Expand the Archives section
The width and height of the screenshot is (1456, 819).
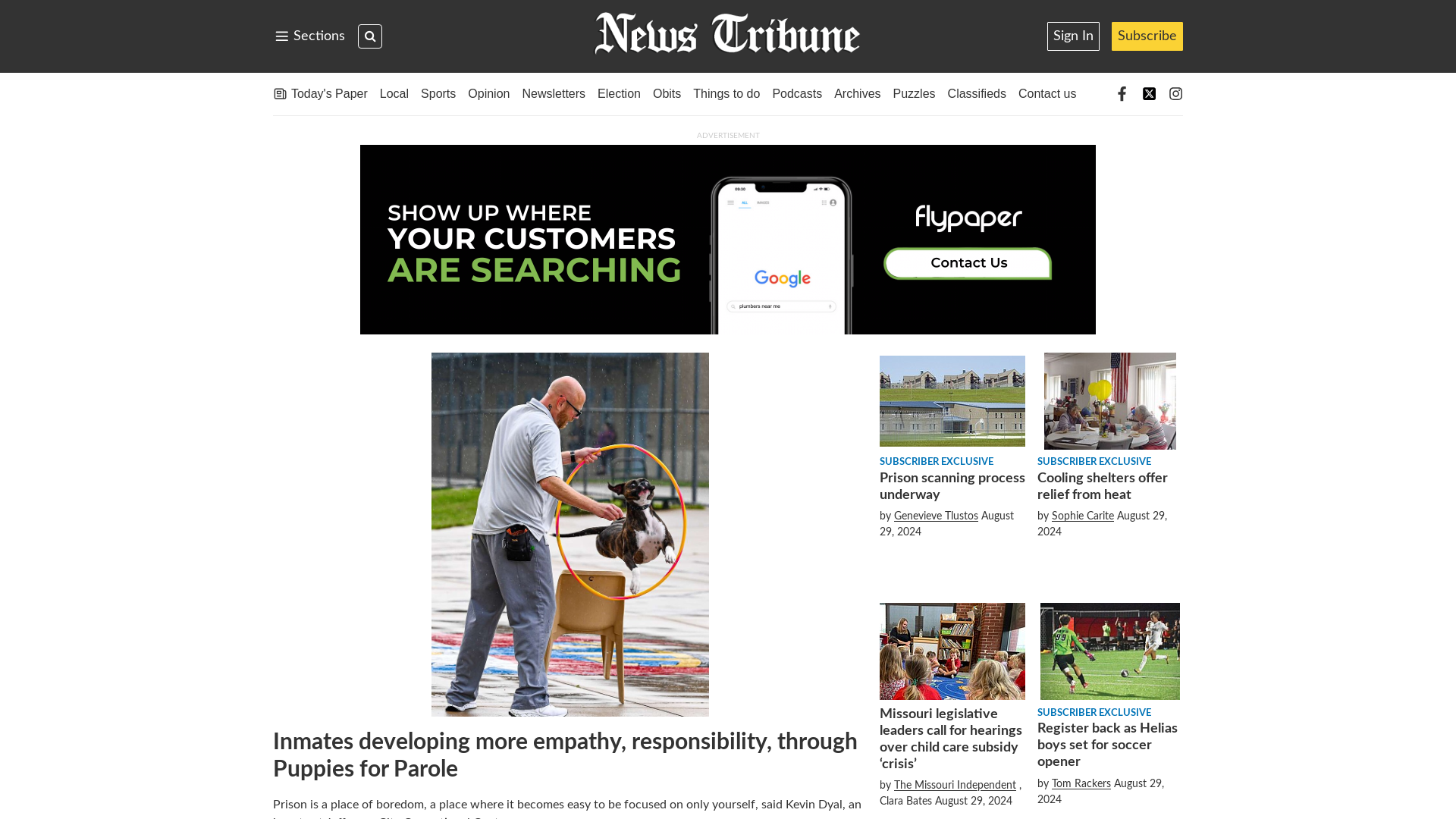click(x=857, y=93)
